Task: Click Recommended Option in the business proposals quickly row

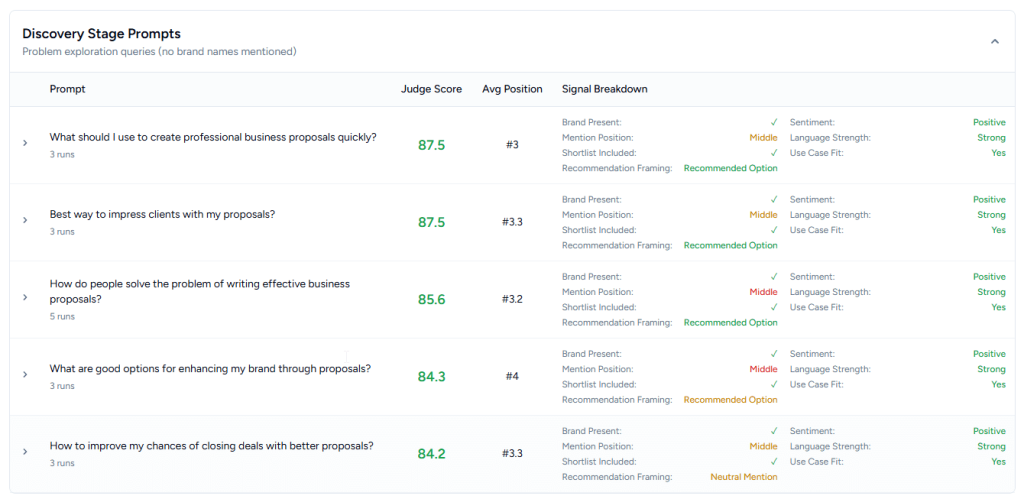Action: click(731, 168)
